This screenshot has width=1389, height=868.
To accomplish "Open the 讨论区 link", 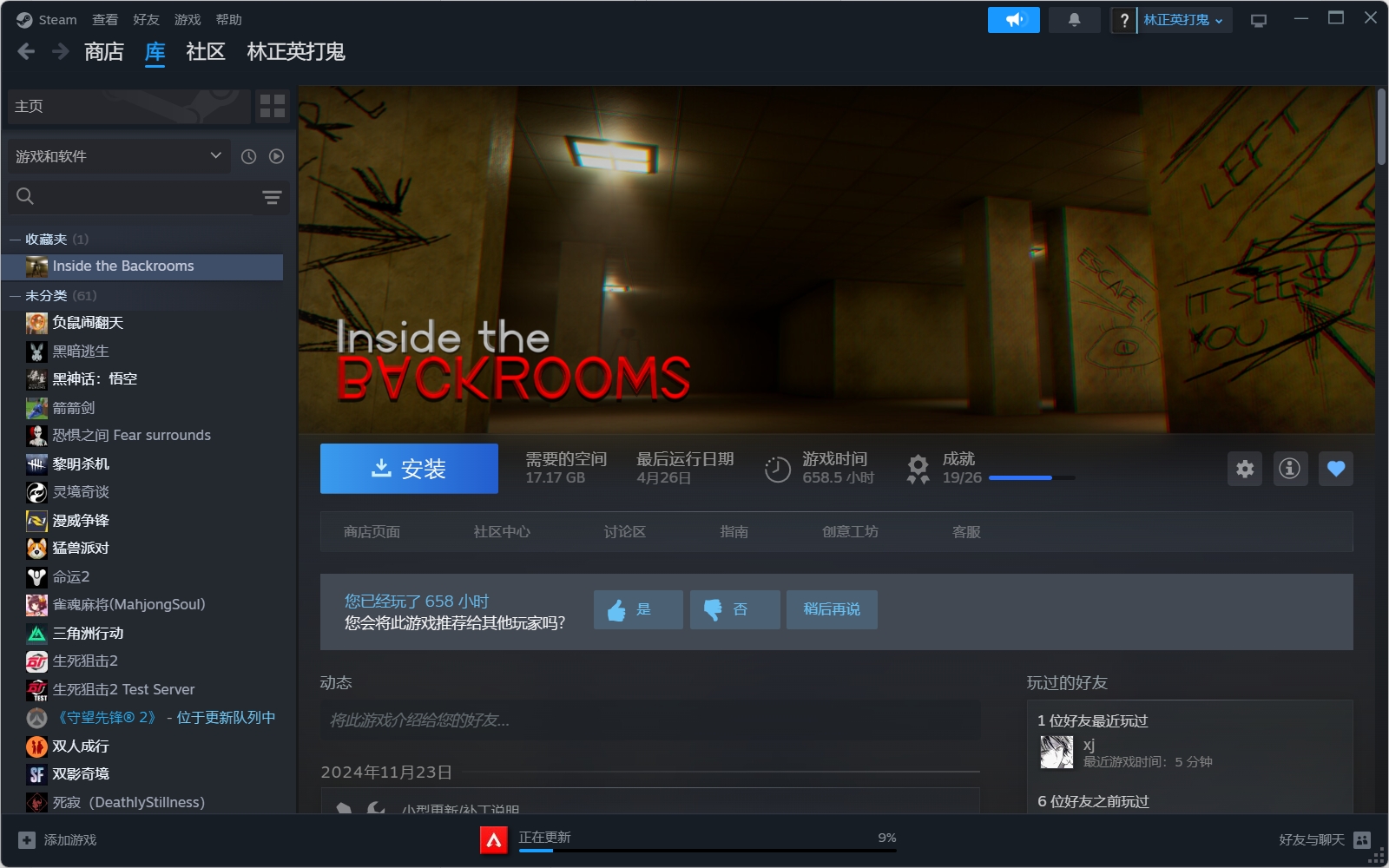I will (x=625, y=531).
